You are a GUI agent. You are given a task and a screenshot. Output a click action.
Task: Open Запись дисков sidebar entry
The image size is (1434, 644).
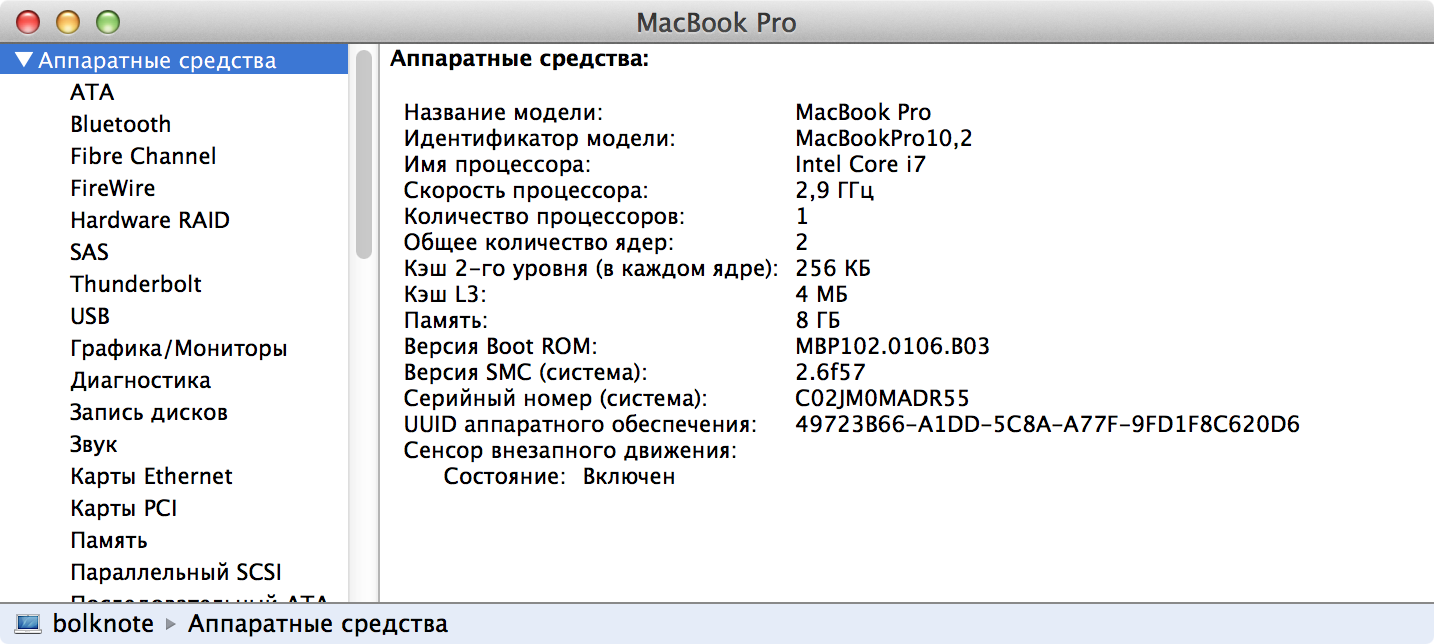coord(149,412)
